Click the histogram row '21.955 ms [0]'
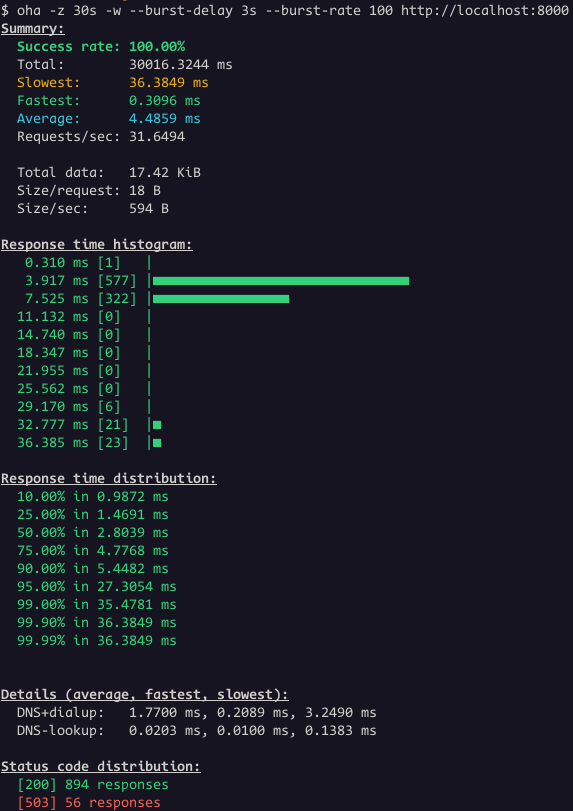This screenshot has height=811, width=573. (x=84, y=371)
